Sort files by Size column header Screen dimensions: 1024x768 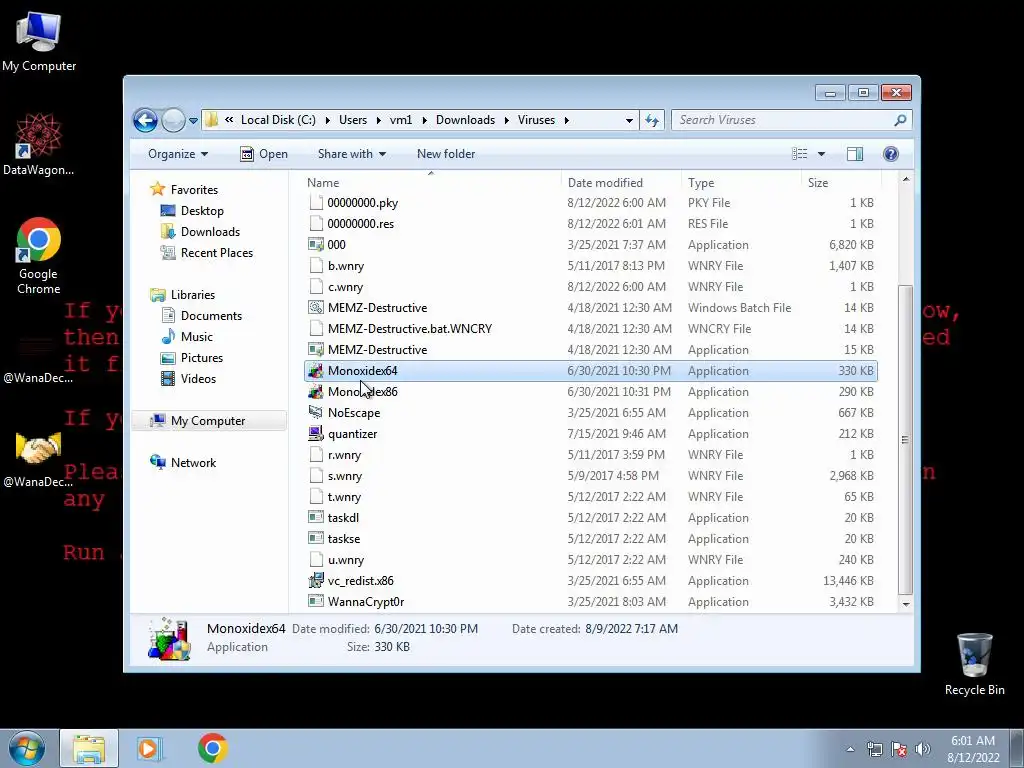840,183
